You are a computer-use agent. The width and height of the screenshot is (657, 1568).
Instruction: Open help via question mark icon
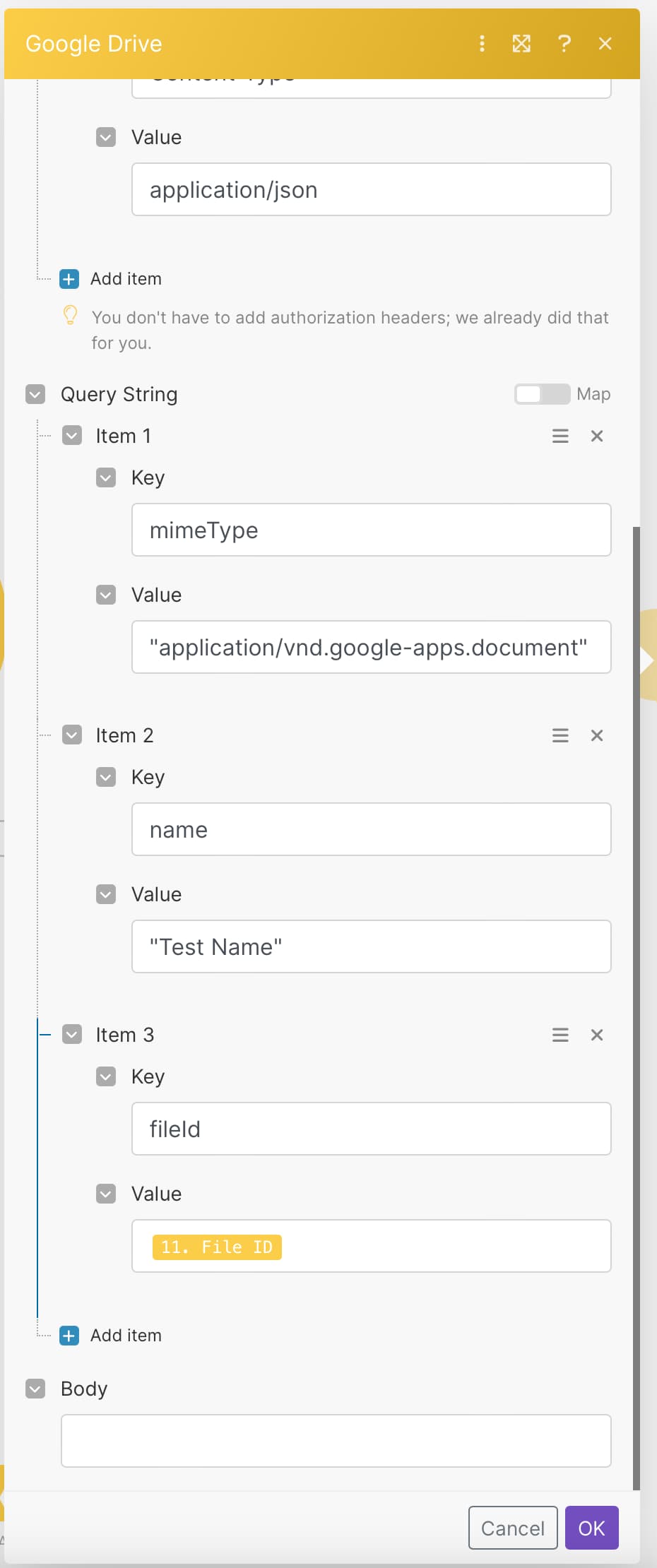564,44
